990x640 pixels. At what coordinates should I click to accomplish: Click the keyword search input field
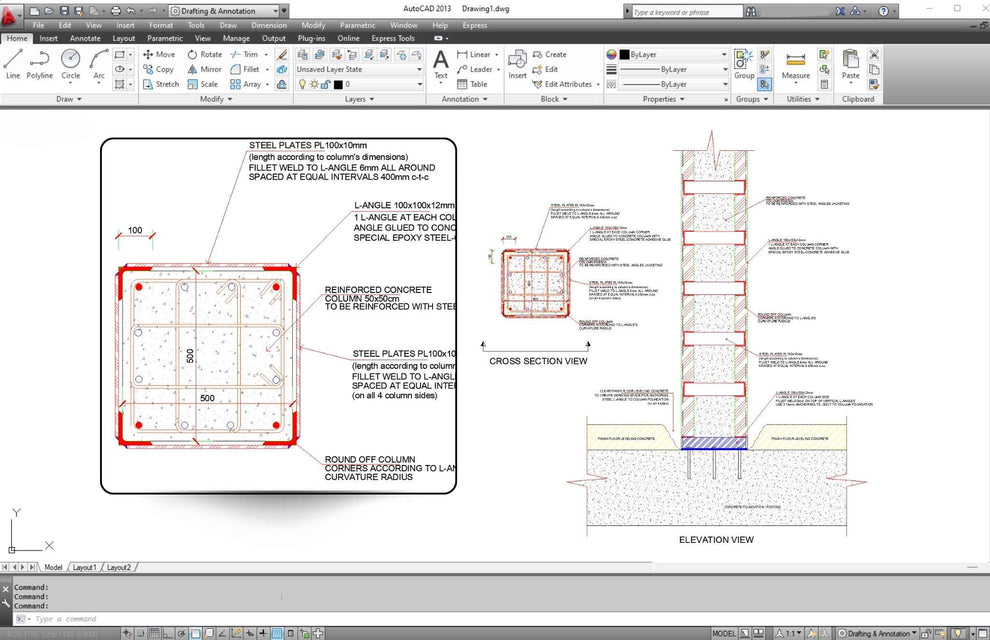click(x=687, y=12)
